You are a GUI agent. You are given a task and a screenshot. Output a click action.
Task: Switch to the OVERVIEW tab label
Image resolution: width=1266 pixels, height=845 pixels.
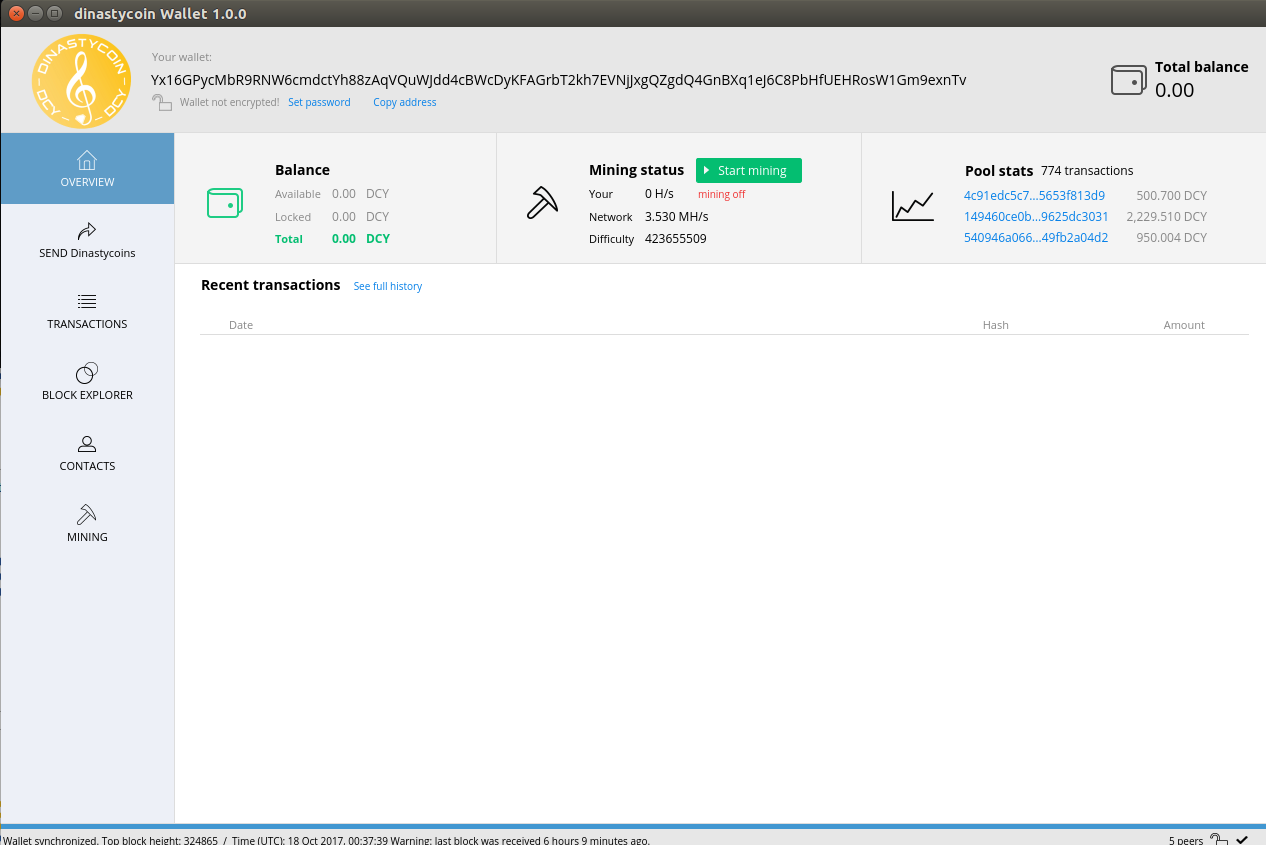87,182
